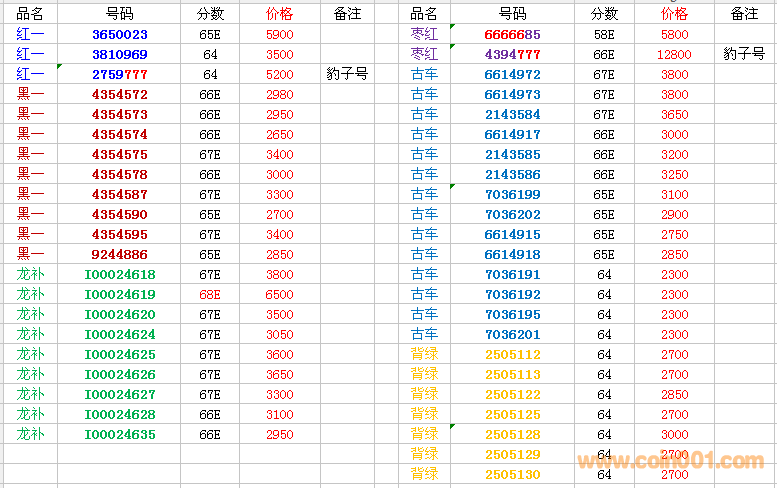777x488 pixels.
Task: Click the blue number cell 7036199
Action: [x=512, y=194]
